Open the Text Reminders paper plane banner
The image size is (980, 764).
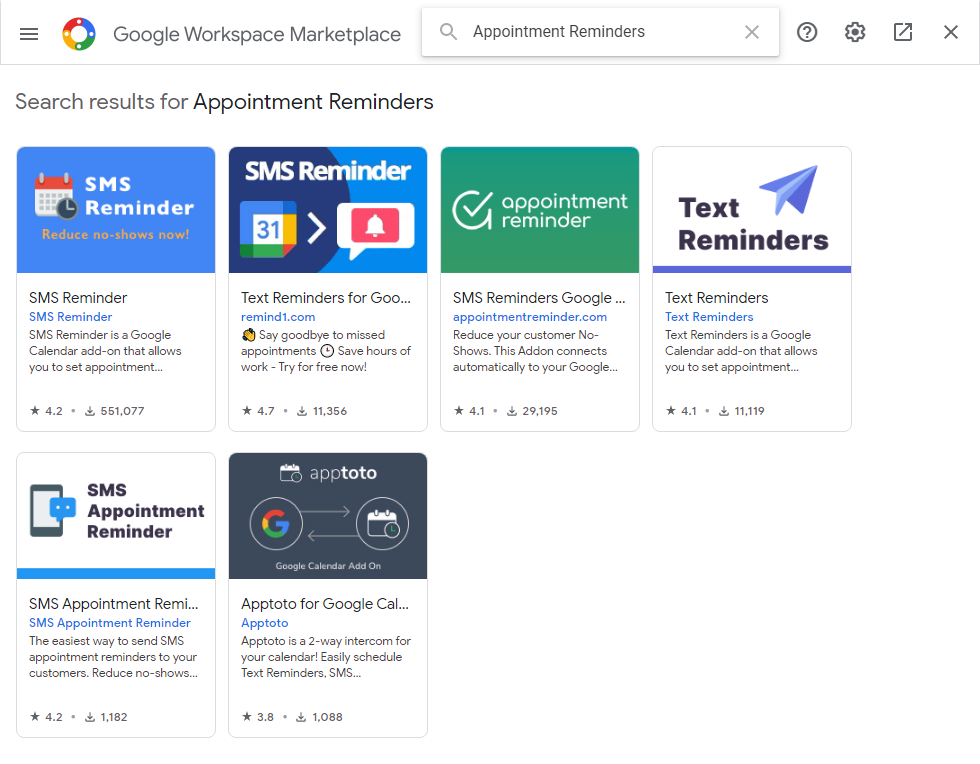coord(752,210)
